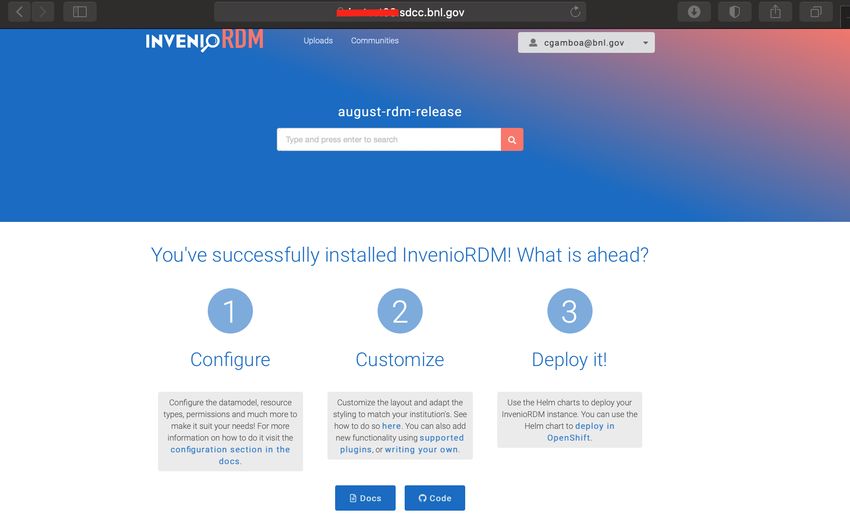Click the orange search magnifier button

pyautogui.click(x=512, y=139)
